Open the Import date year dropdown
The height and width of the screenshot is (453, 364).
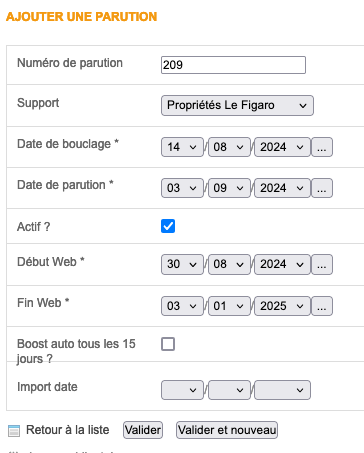coord(282,390)
